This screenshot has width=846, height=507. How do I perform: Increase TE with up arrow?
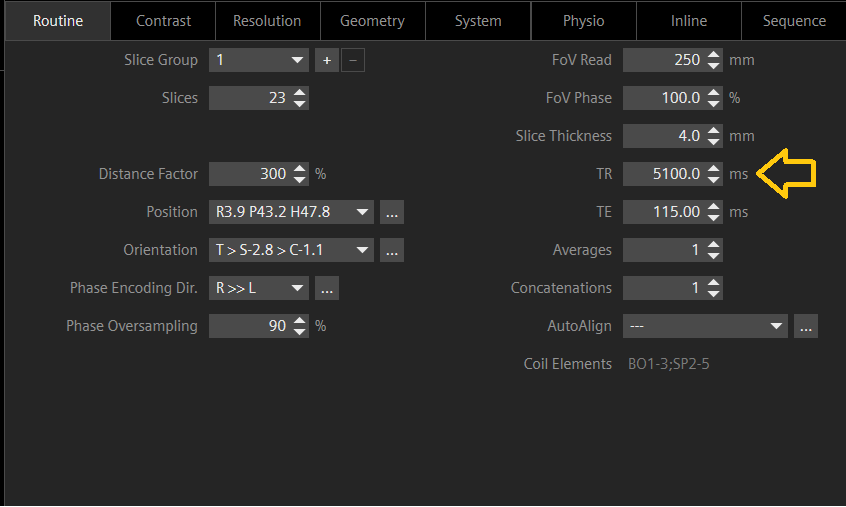tap(714, 207)
